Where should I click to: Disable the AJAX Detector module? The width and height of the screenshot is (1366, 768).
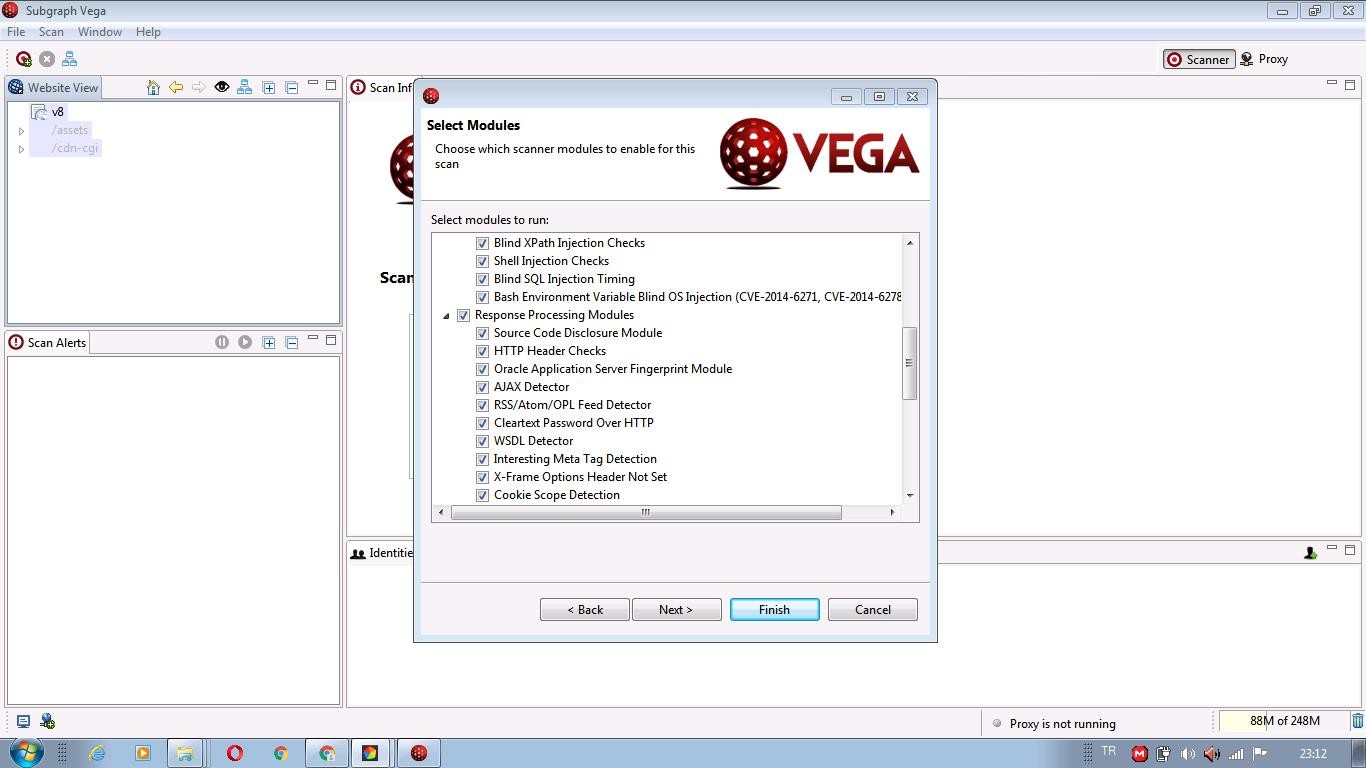tap(482, 387)
